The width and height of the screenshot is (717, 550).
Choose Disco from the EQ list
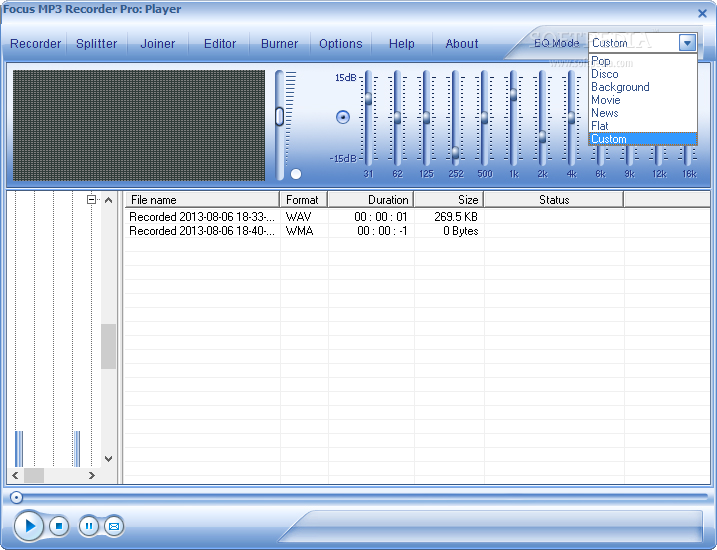[x=642, y=74]
